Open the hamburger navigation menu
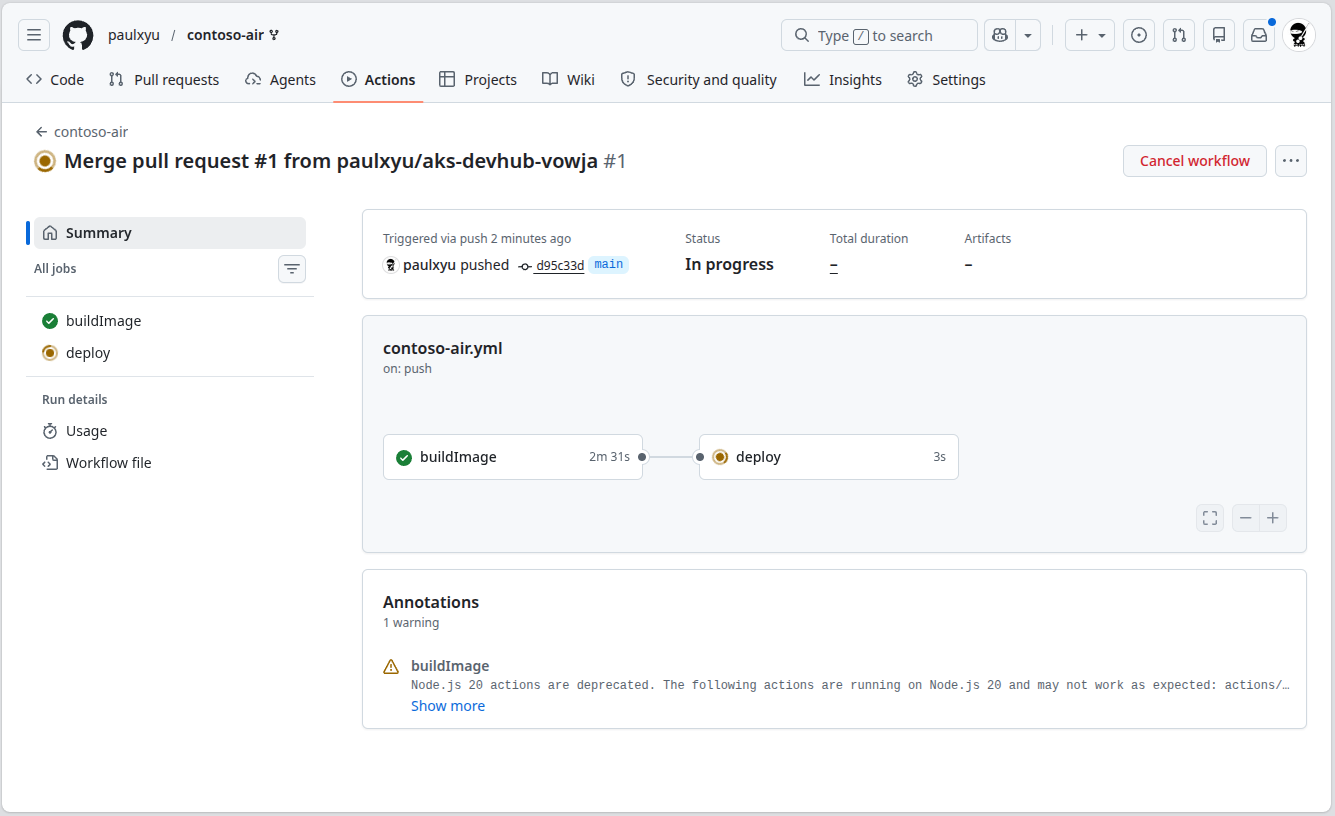The image size is (1335, 816). 34,35
